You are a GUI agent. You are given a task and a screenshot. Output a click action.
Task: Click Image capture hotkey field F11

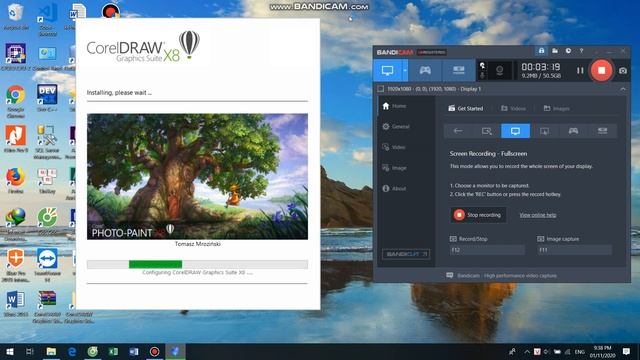pos(575,250)
